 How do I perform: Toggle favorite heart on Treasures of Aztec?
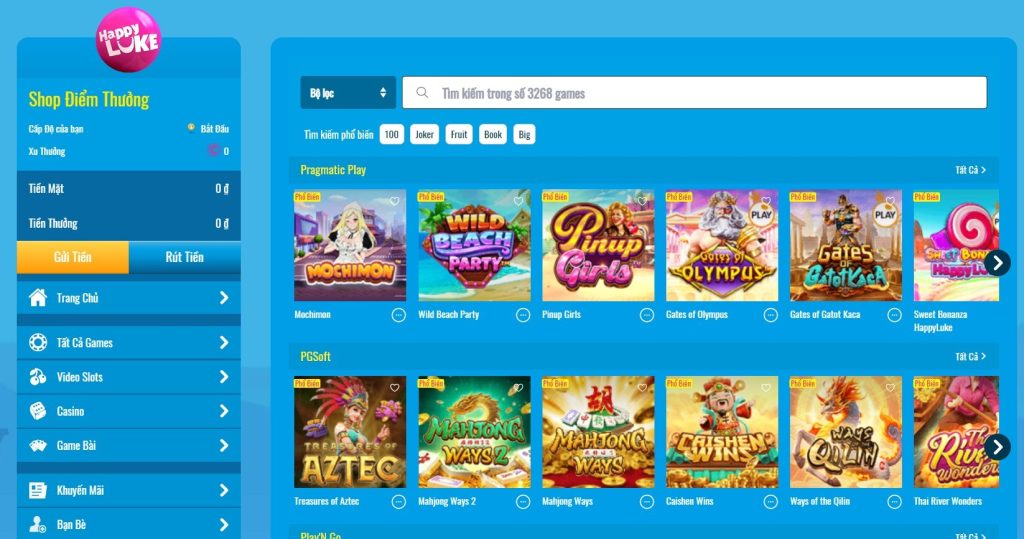tap(394, 388)
